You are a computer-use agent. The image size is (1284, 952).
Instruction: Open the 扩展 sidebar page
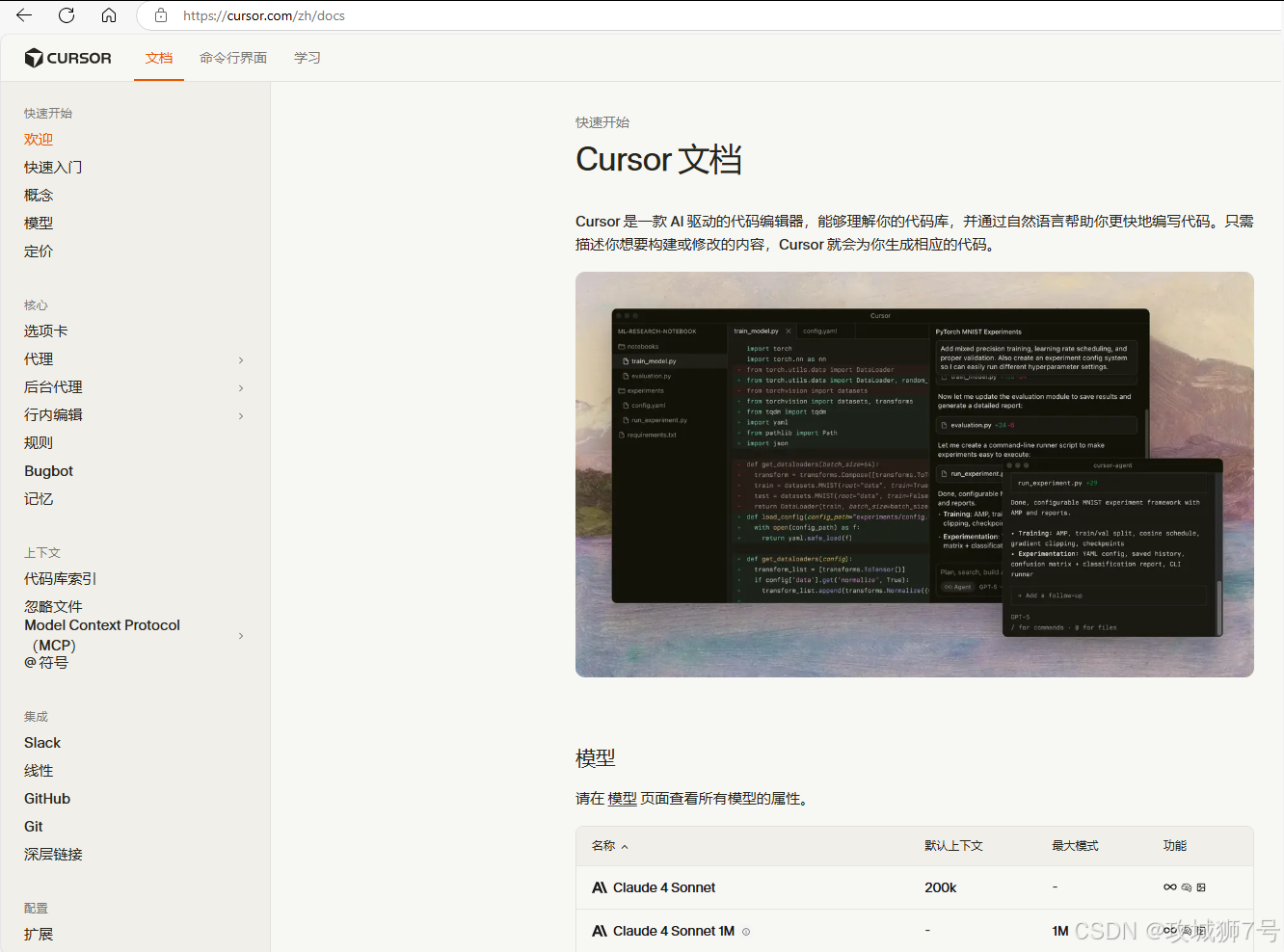click(39, 935)
